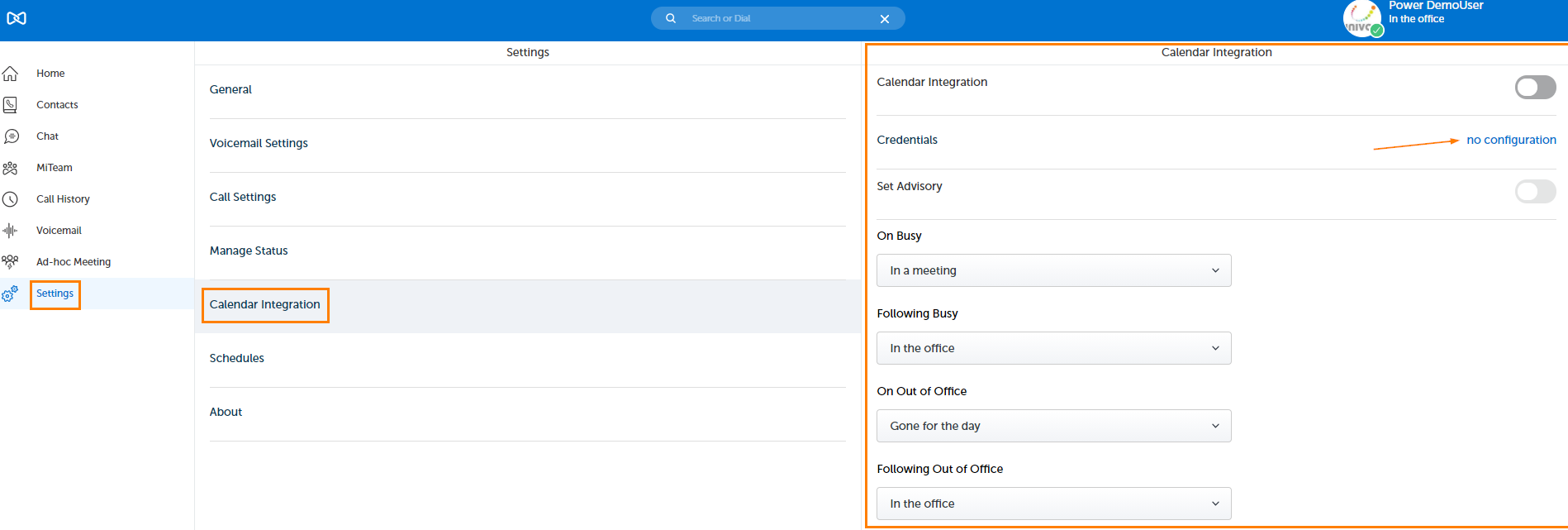Select Settings in the sidebar
Screen dimensions: 1568x530
tap(55, 294)
